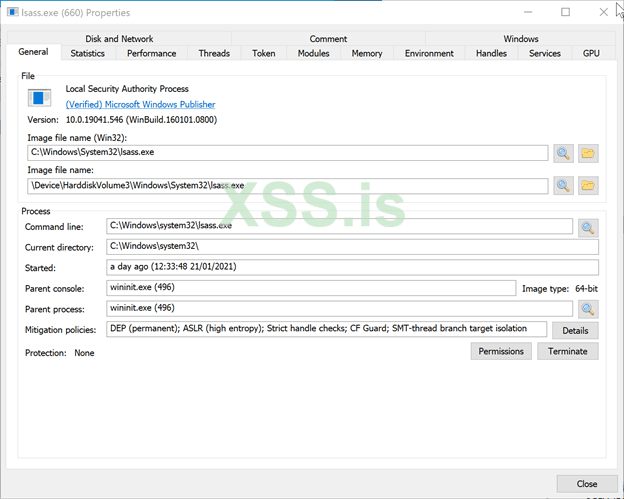The width and height of the screenshot is (624, 499).
Task: Open the Environment tab
Action: pyautogui.click(x=429, y=53)
